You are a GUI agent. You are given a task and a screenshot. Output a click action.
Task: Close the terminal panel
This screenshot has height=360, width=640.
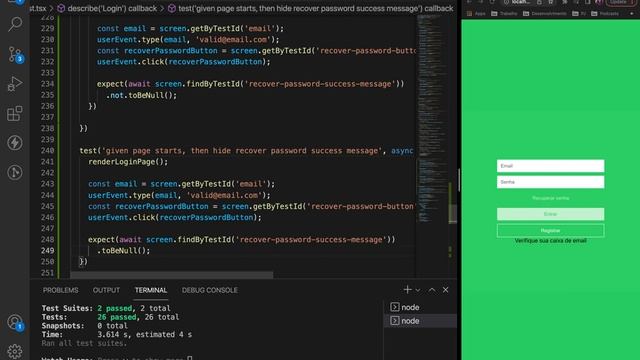[x=446, y=290]
